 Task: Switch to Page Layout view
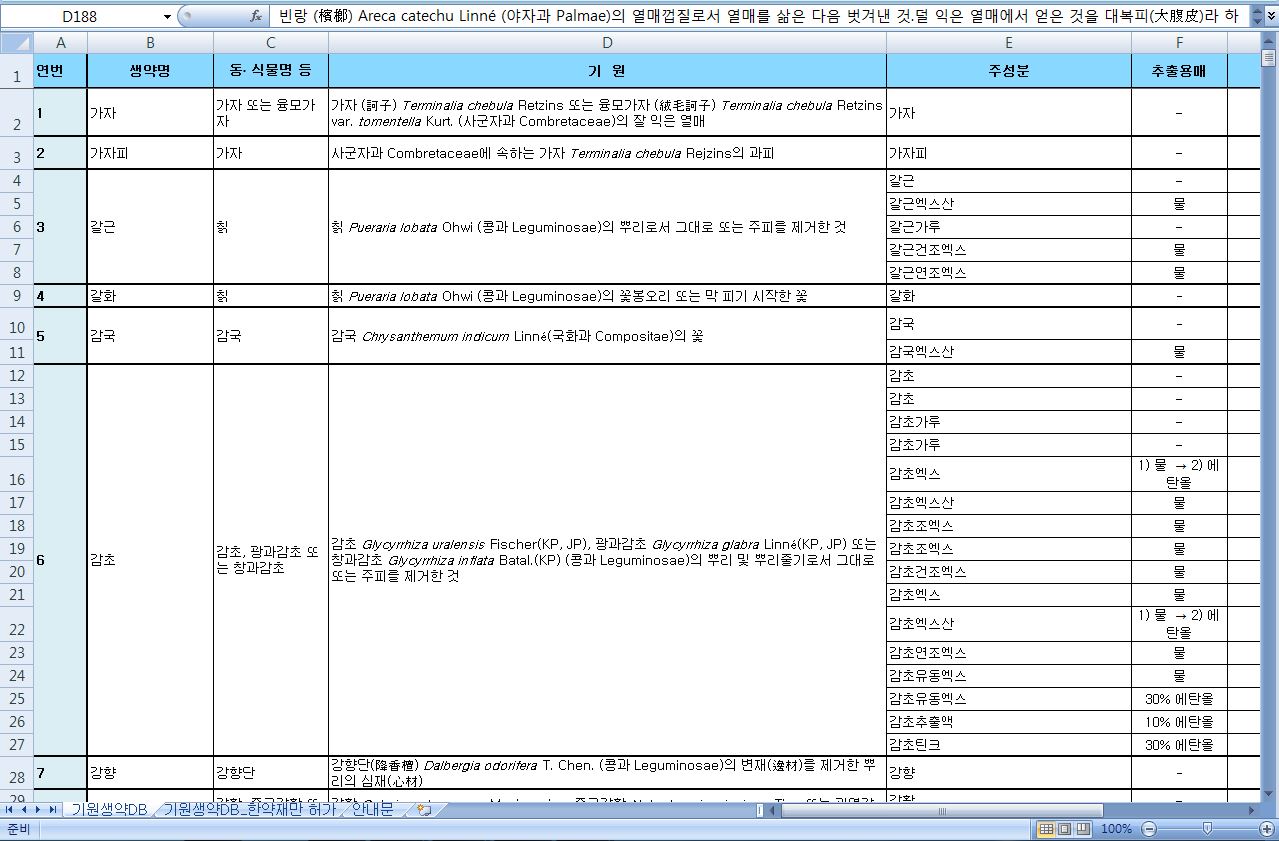pyautogui.click(x=1064, y=829)
